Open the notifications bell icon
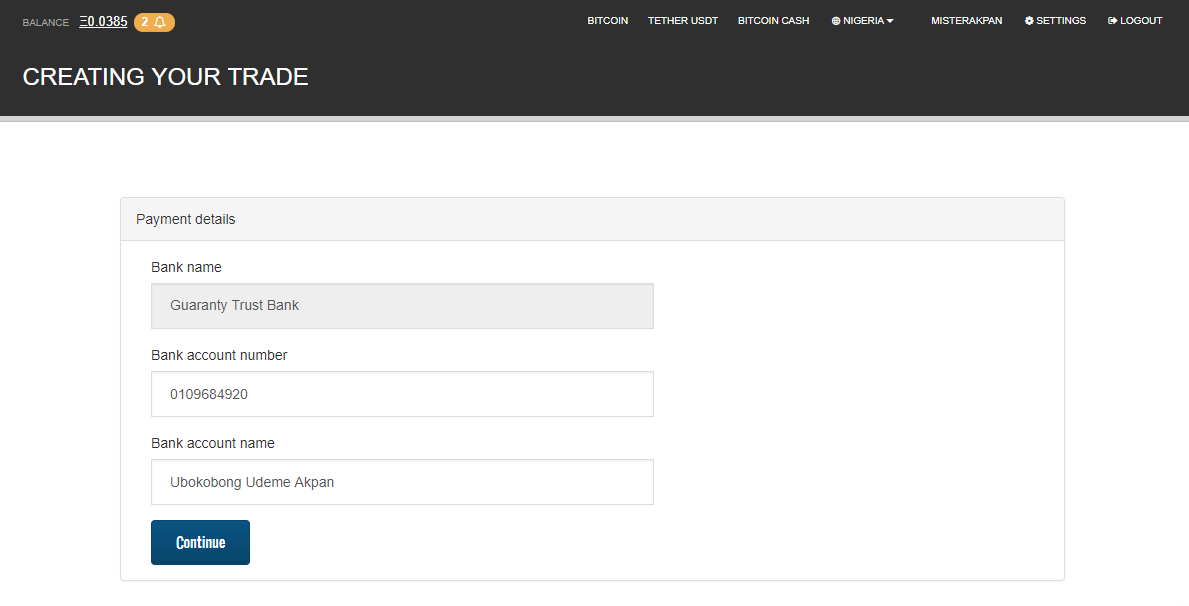The width and height of the screenshot is (1189, 606). (x=161, y=21)
